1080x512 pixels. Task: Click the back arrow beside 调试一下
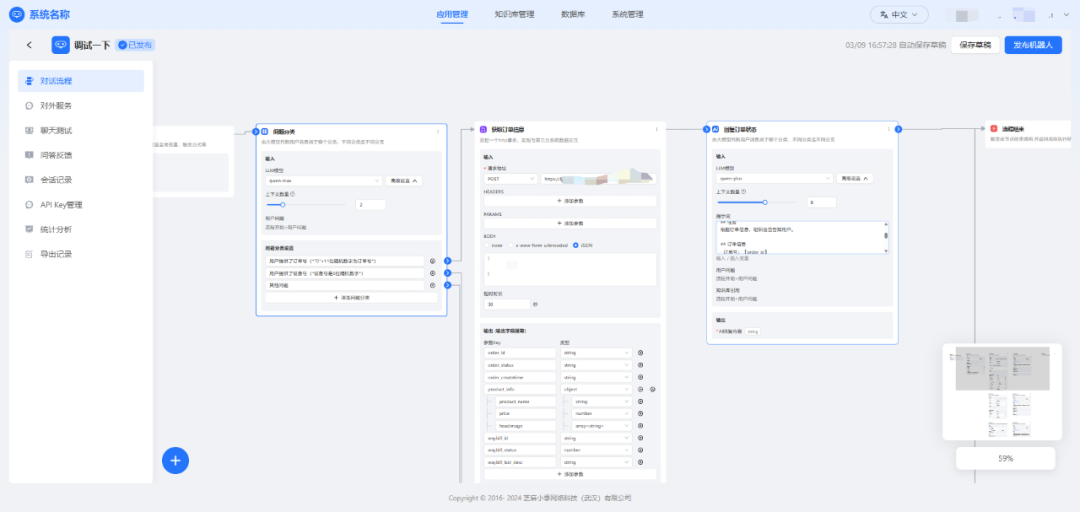coord(29,45)
